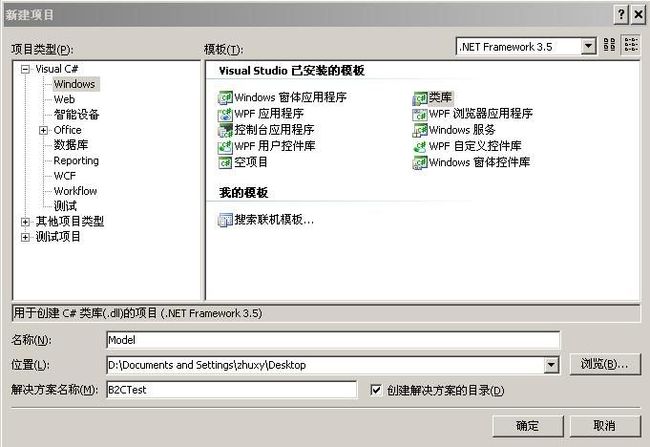The image size is (650, 447).
Task: Select the 控制台应用程序 label text
Action: point(274,130)
